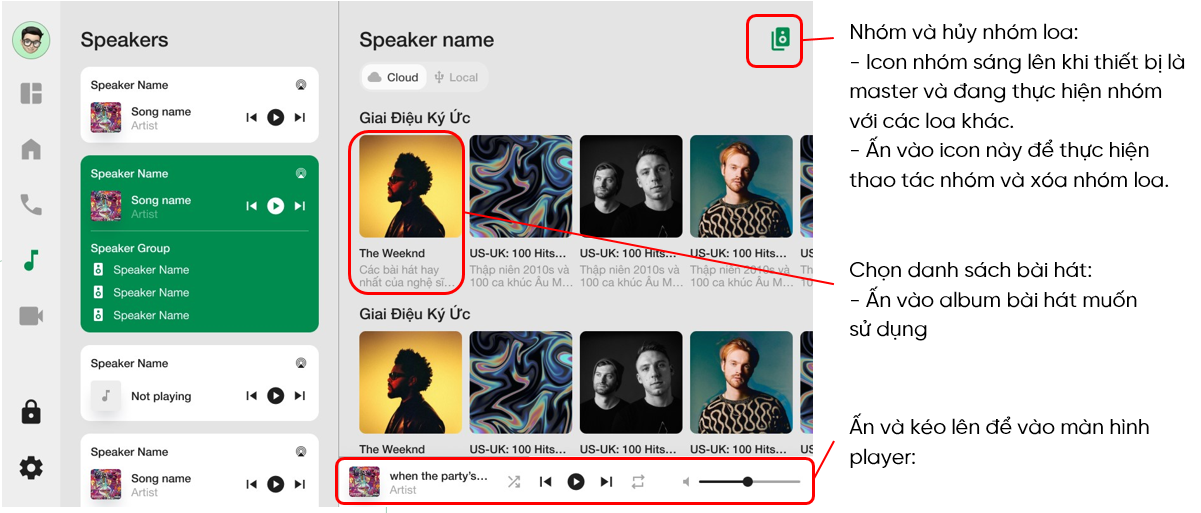Open the speaker group icon at top right

(x=780, y=39)
